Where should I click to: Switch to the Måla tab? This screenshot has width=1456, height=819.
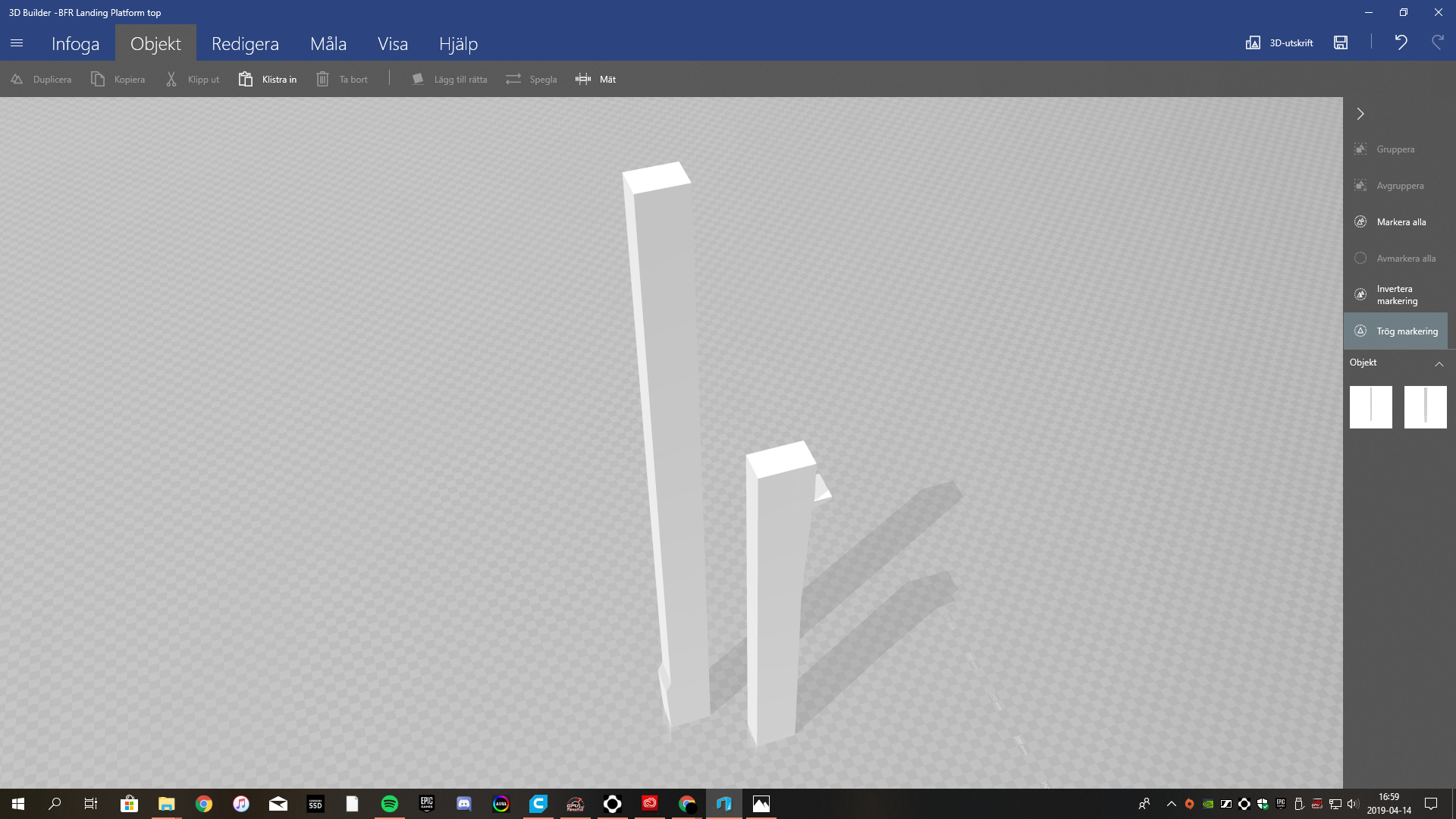pyautogui.click(x=328, y=43)
